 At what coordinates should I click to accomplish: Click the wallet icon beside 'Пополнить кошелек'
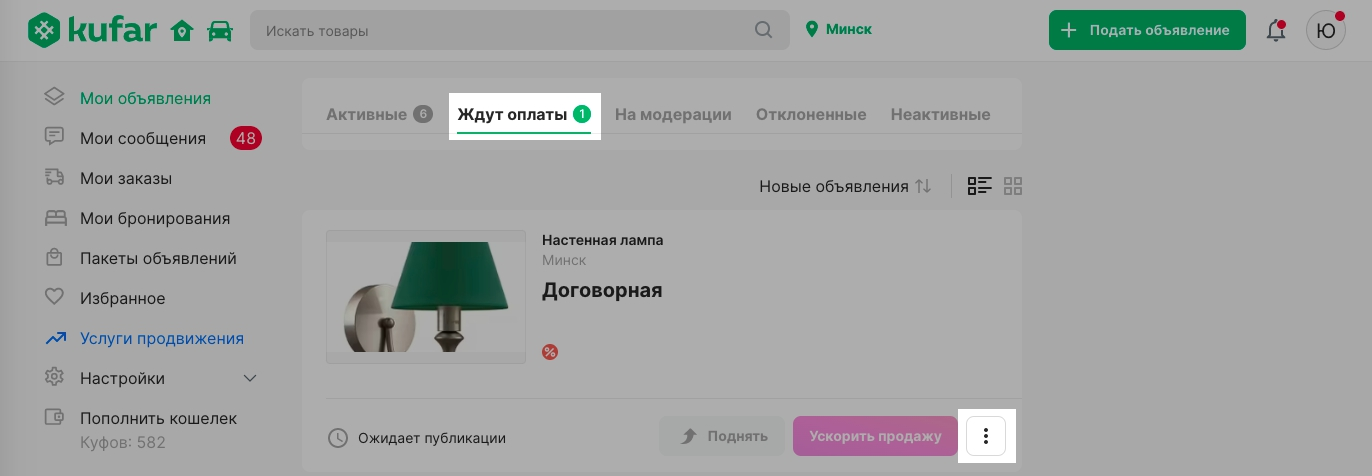[54, 417]
